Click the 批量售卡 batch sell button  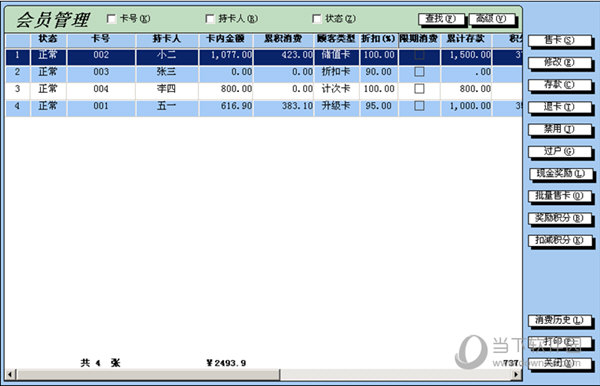pos(560,196)
